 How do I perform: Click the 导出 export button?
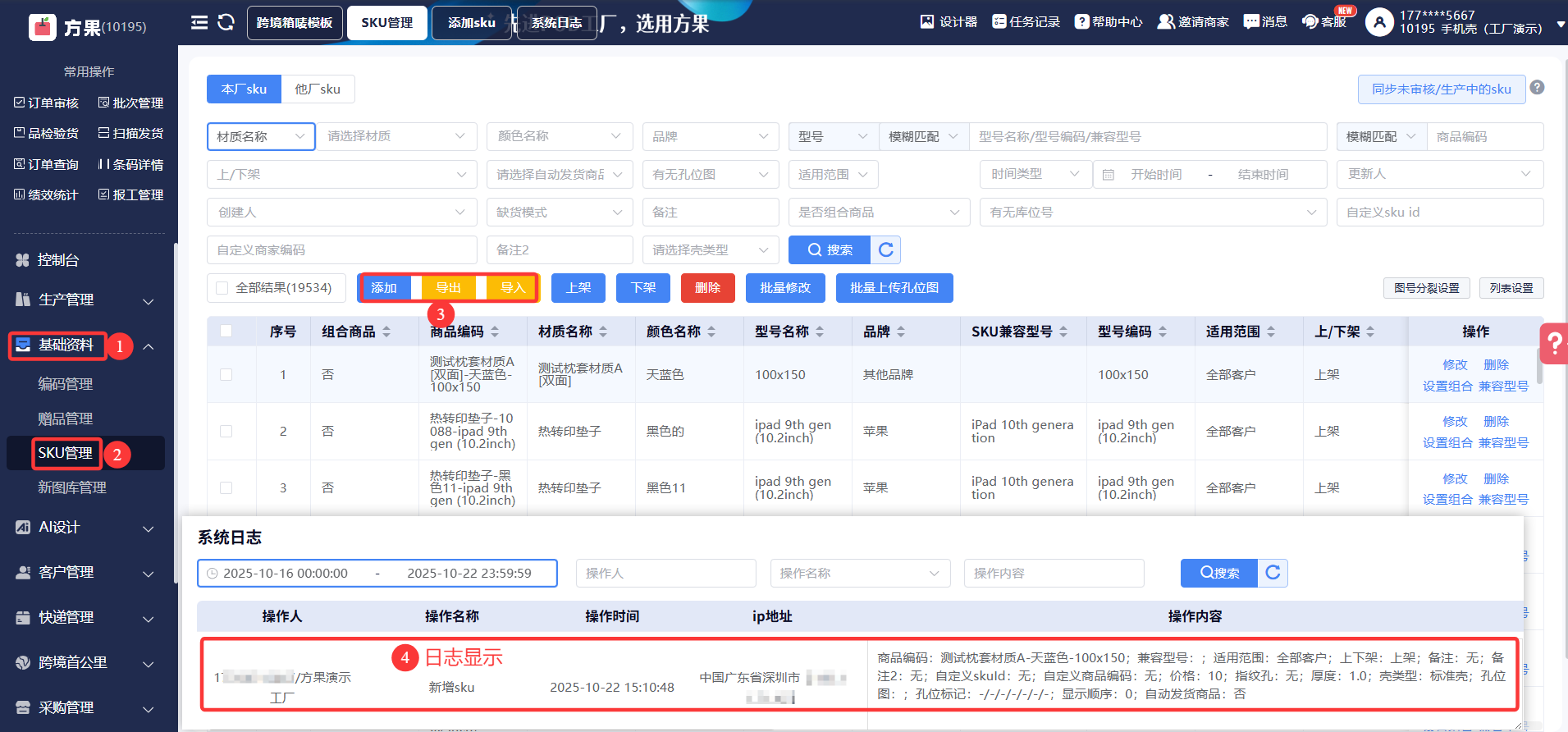pyautogui.click(x=448, y=288)
